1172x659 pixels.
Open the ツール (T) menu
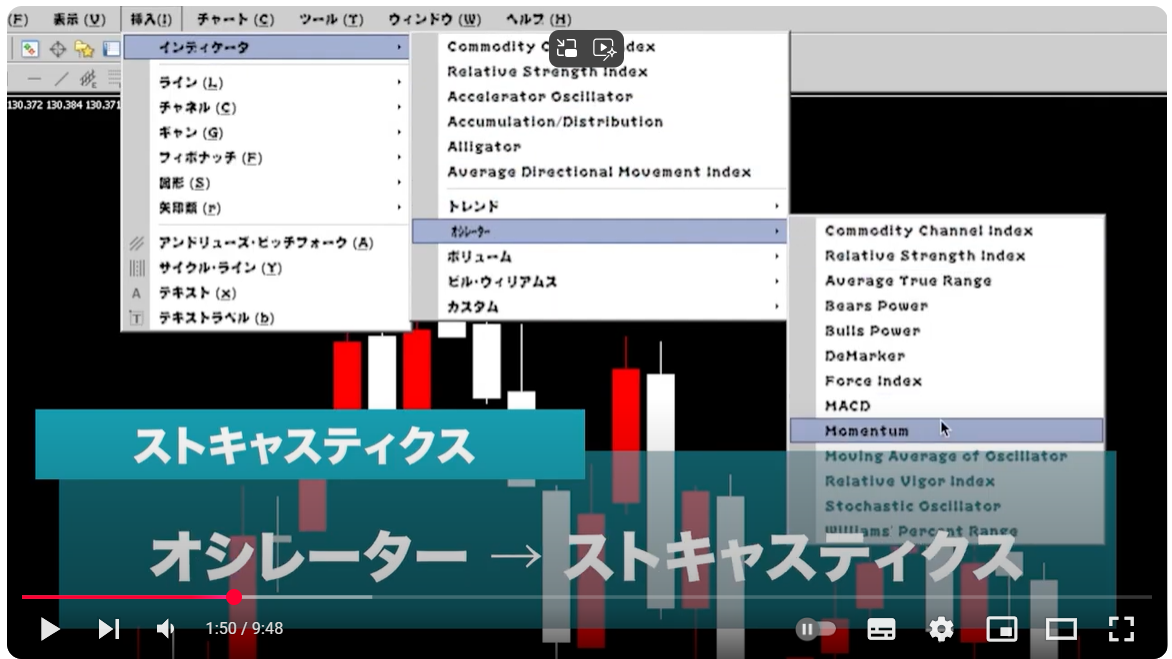pos(331,19)
